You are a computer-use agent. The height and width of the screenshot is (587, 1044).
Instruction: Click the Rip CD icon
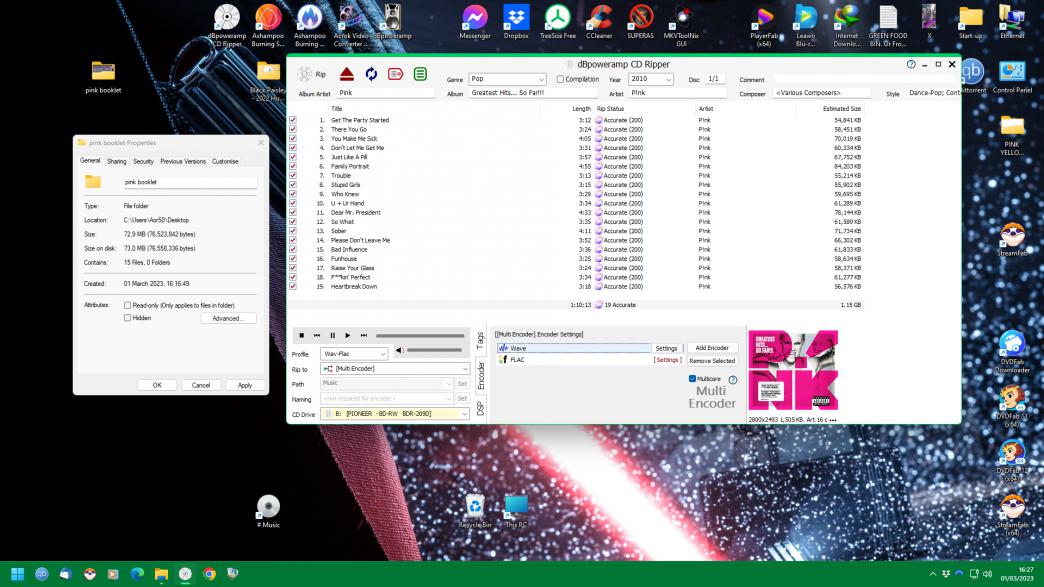click(307, 74)
